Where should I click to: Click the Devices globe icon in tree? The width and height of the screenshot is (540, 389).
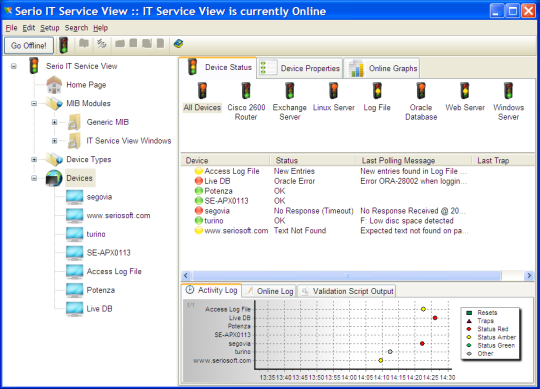pos(54,178)
